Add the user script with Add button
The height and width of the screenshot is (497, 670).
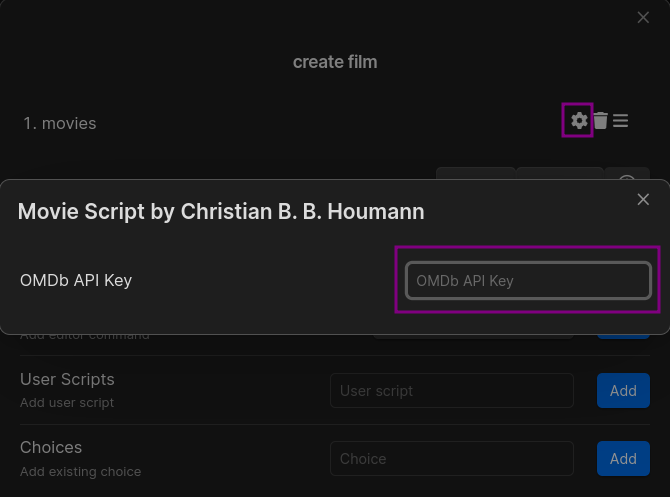tap(623, 391)
